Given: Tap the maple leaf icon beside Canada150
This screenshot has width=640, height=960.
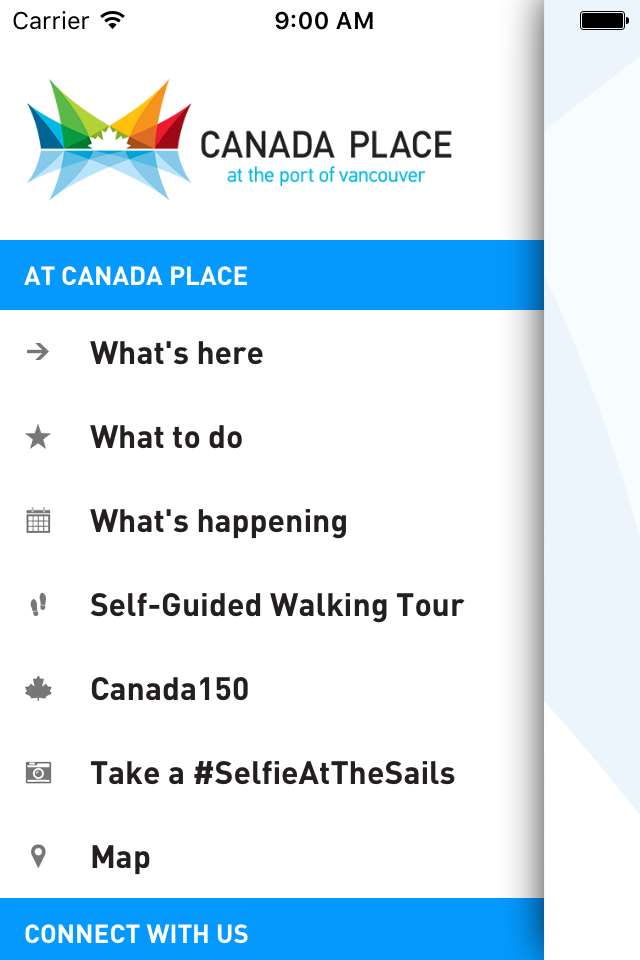Looking at the screenshot, I should click(38, 689).
